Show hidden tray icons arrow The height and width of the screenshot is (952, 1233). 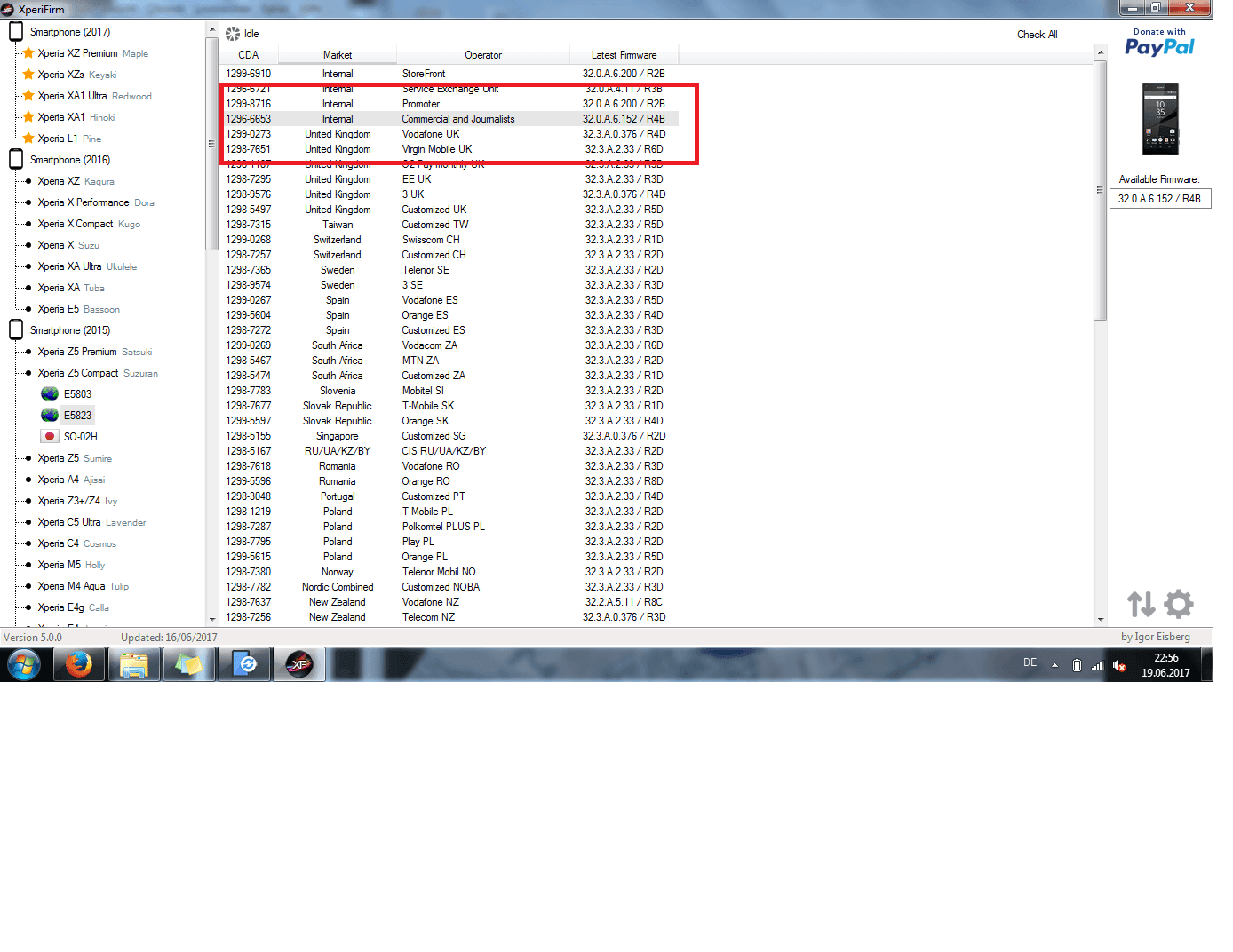[x=1054, y=664]
